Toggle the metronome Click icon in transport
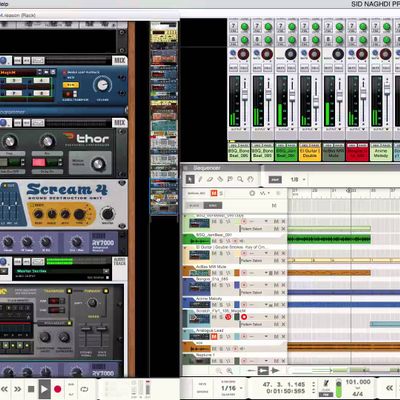The height and width of the screenshot is (400, 400). tap(326, 383)
